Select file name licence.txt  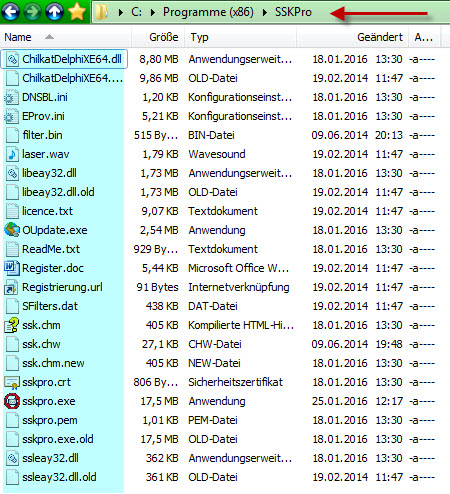(47, 211)
